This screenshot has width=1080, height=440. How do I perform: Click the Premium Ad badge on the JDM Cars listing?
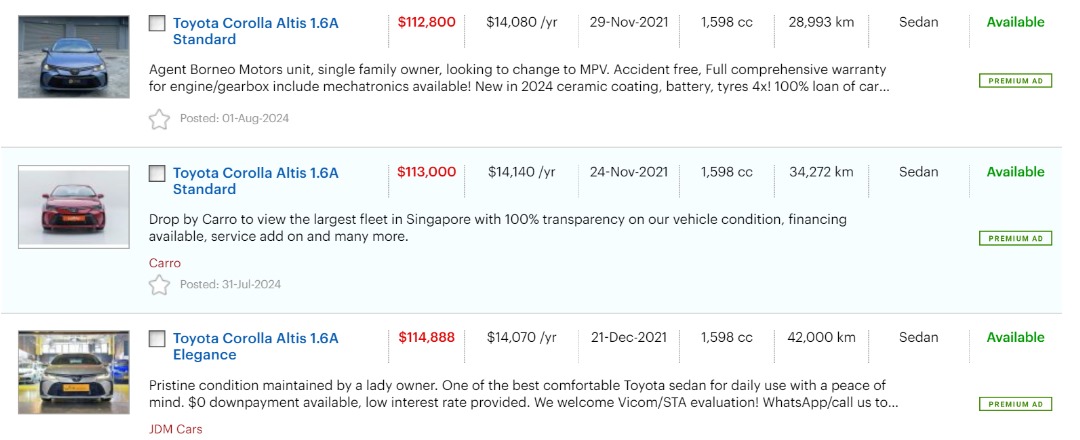point(1015,404)
